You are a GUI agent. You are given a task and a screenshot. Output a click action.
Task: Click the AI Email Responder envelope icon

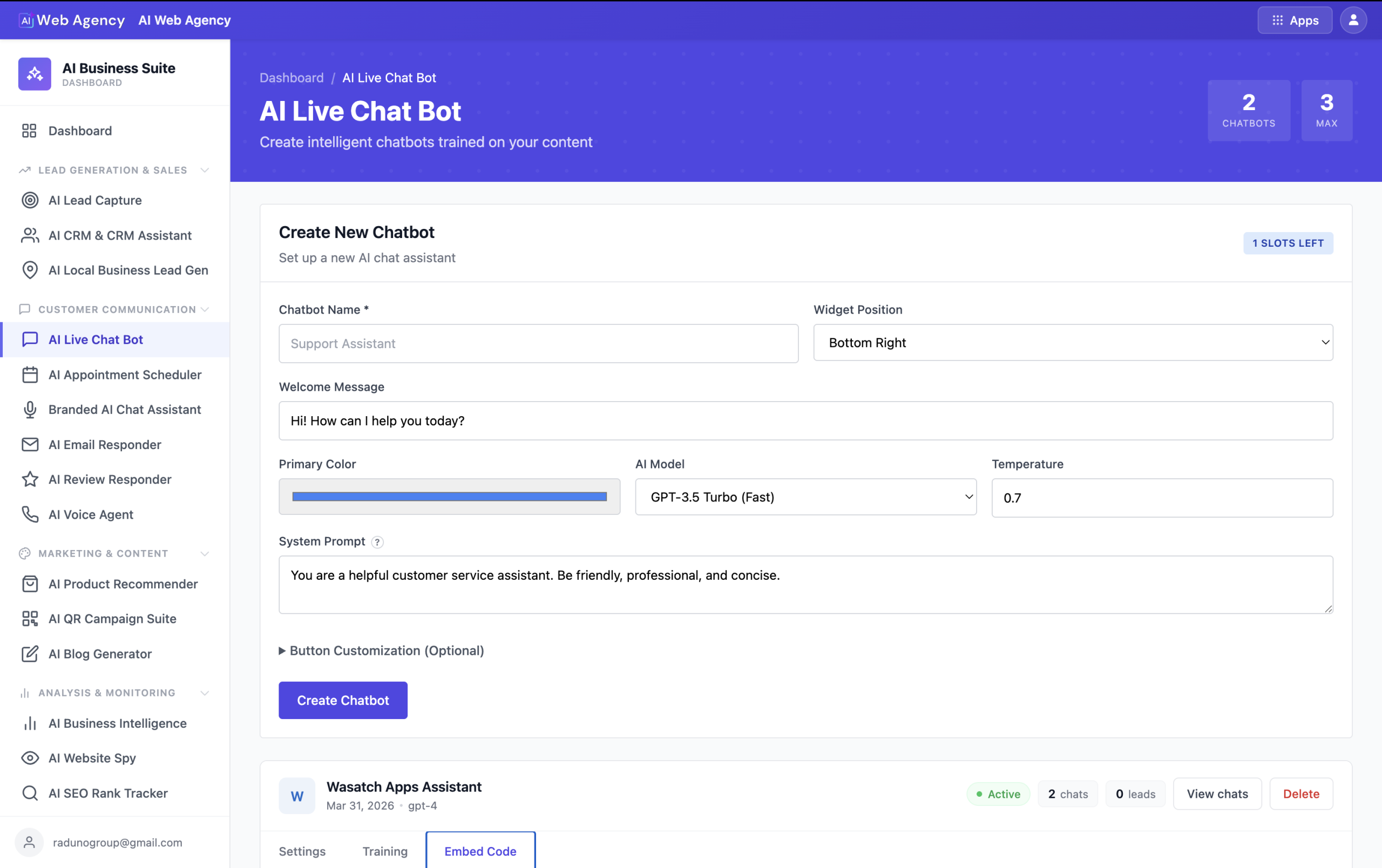(30, 445)
